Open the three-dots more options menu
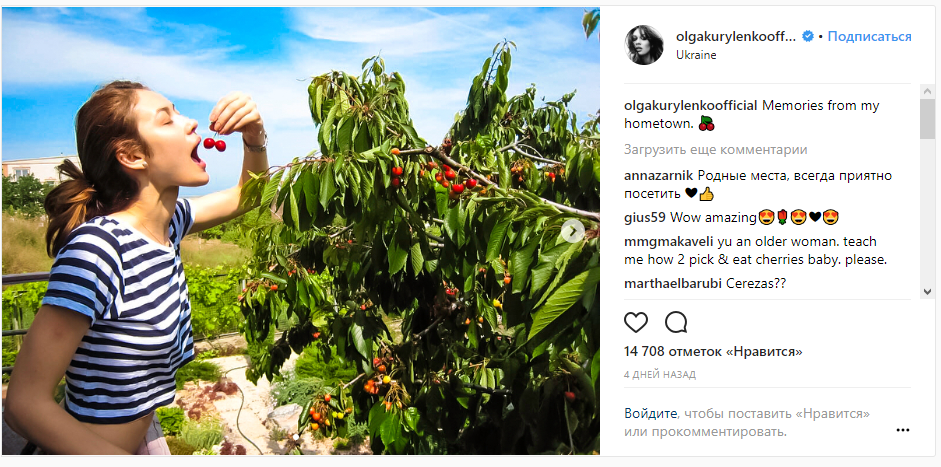The height and width of the screenshot is (467, 941). [x=903, y=430]
